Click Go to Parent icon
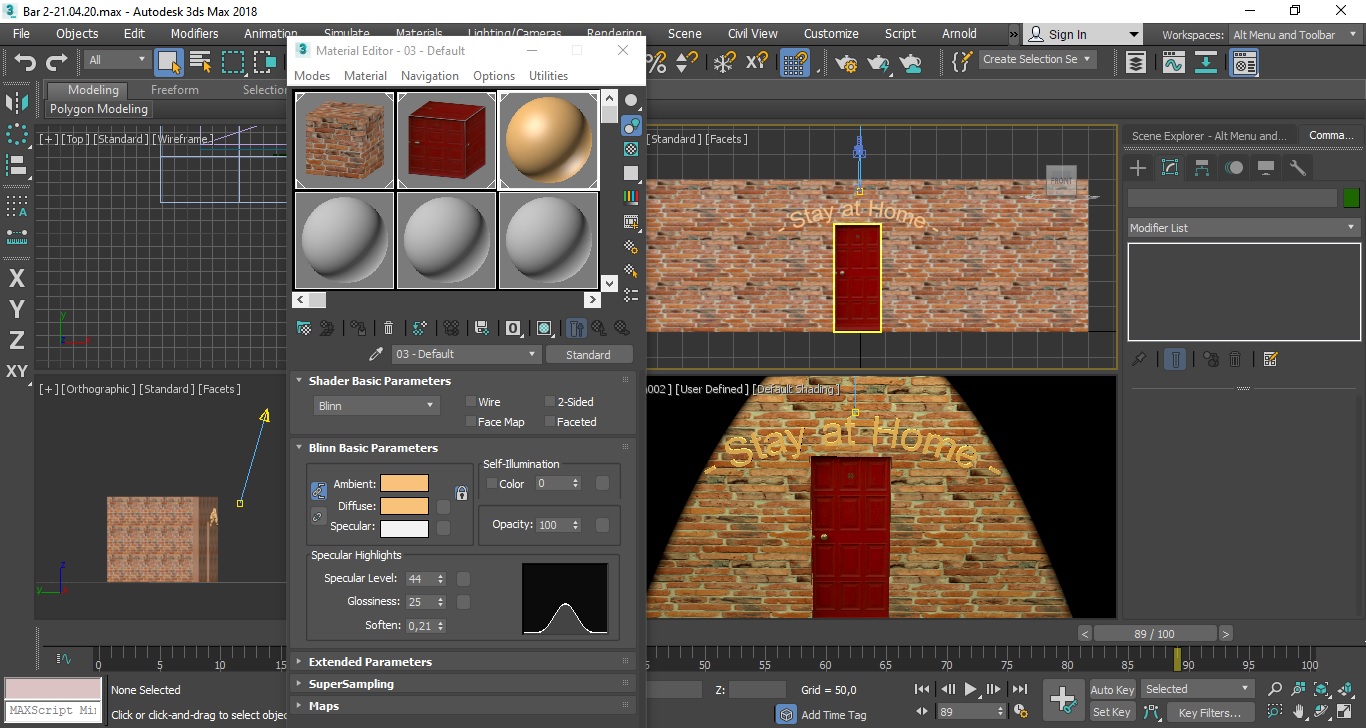Screen dimensions: 1366x728 (x=599, y=328)
